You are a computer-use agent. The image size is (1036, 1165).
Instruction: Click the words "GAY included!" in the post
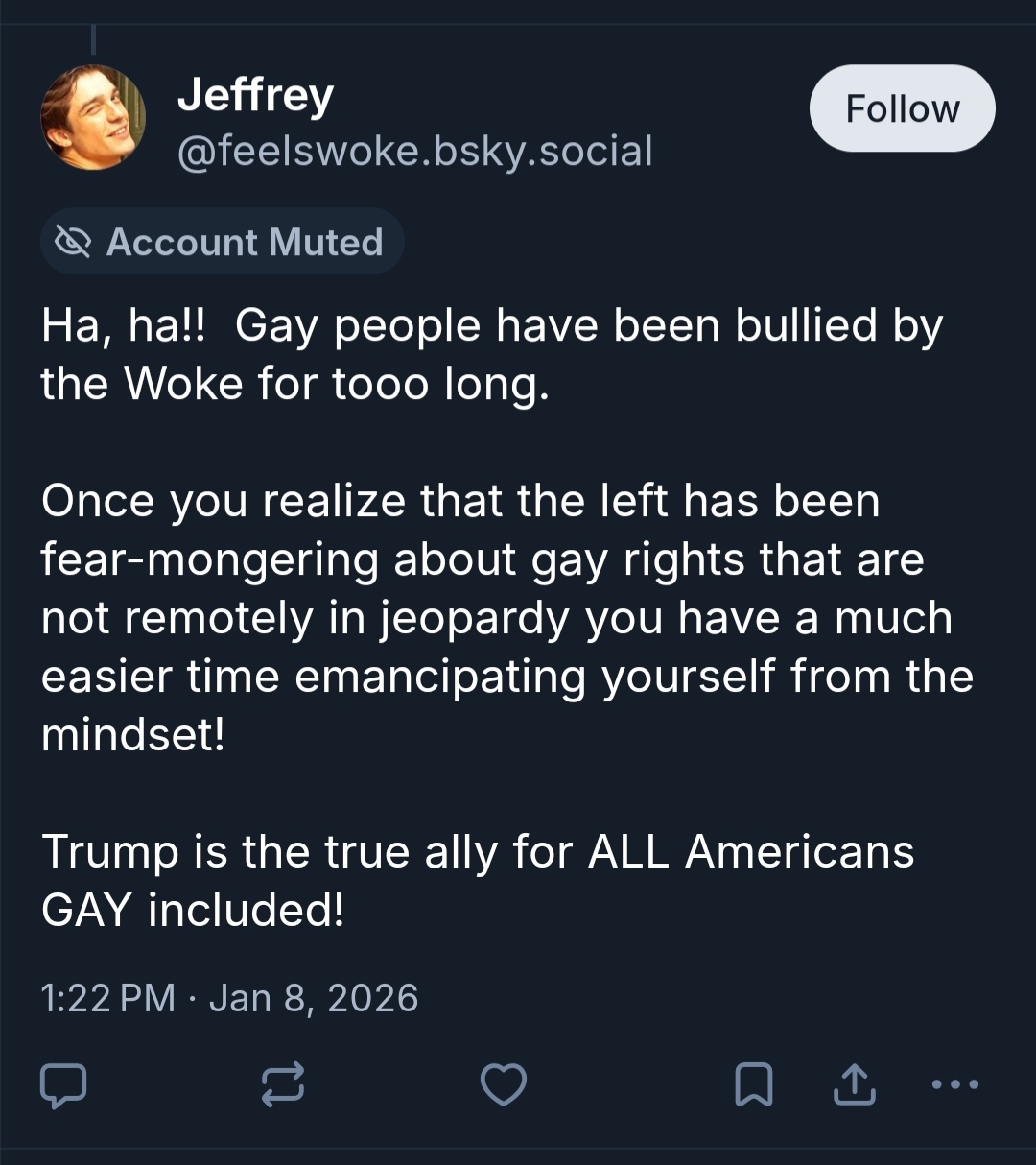(192, 910)
